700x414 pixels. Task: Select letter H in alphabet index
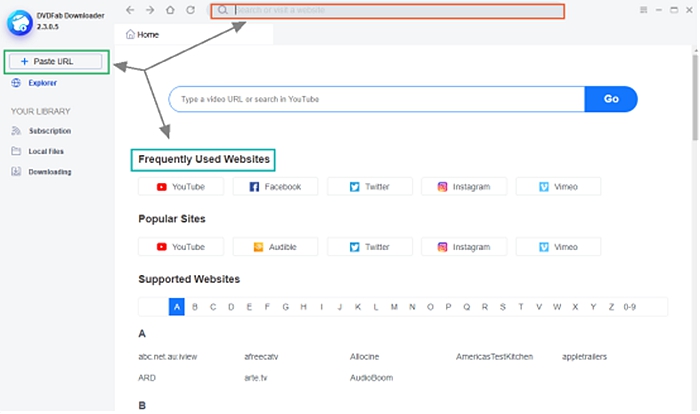[304, 307]
